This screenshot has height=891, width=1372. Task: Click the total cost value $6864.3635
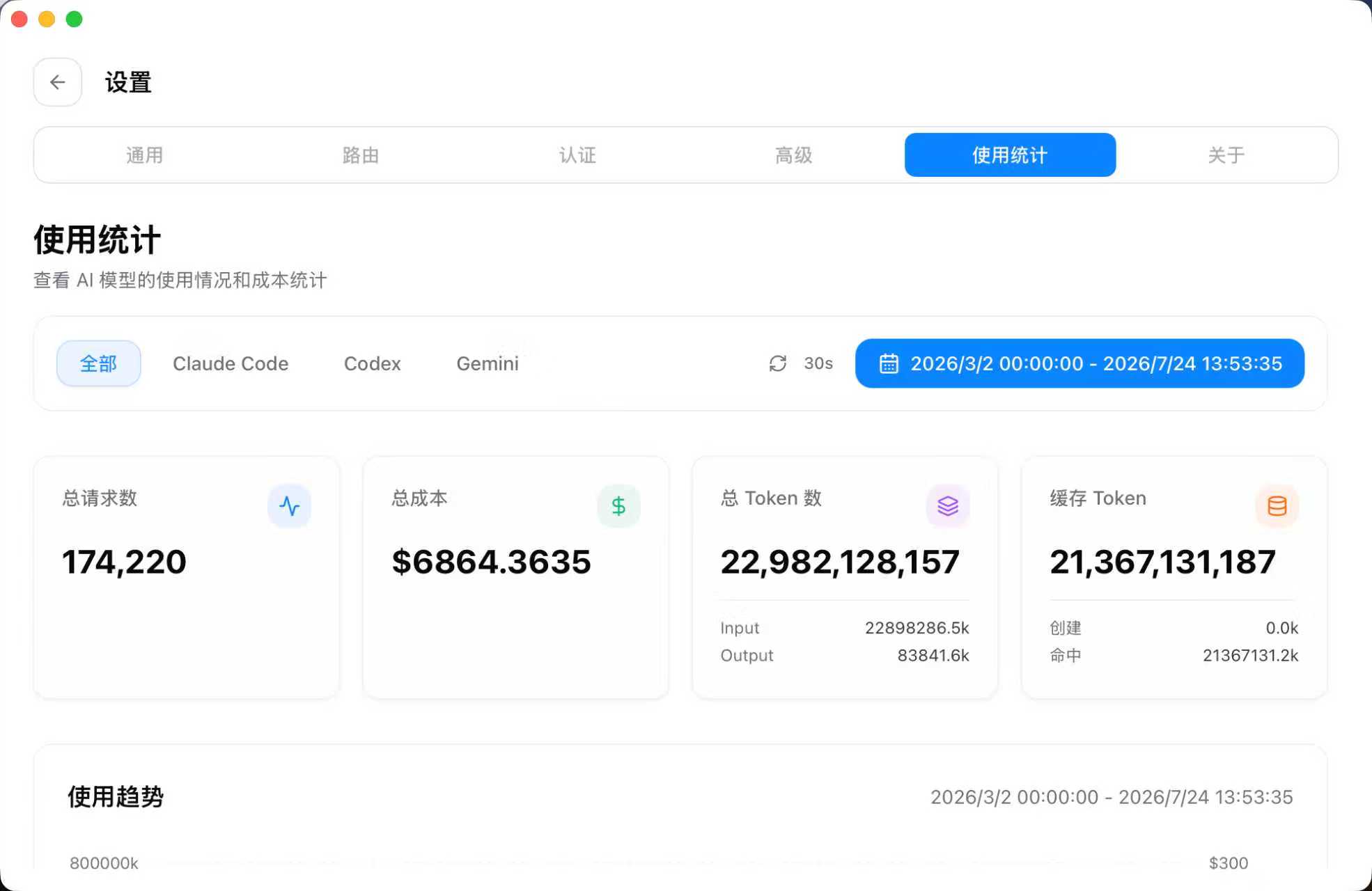coord(491,562)
